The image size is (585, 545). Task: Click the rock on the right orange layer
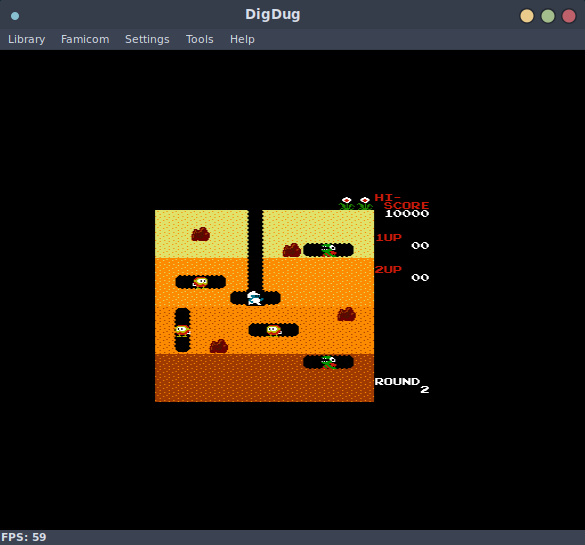coord(347,314)
